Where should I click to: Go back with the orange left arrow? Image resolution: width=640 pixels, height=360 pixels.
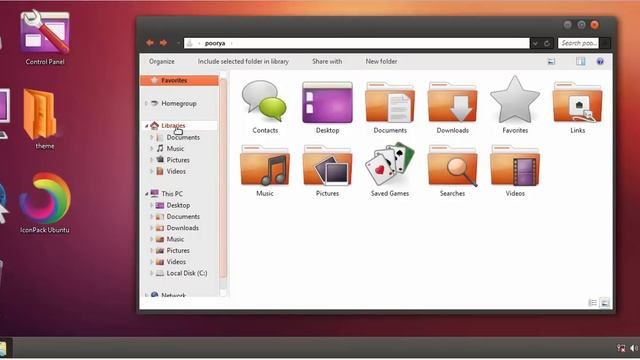pyautogui.click(x=150, y=43)
